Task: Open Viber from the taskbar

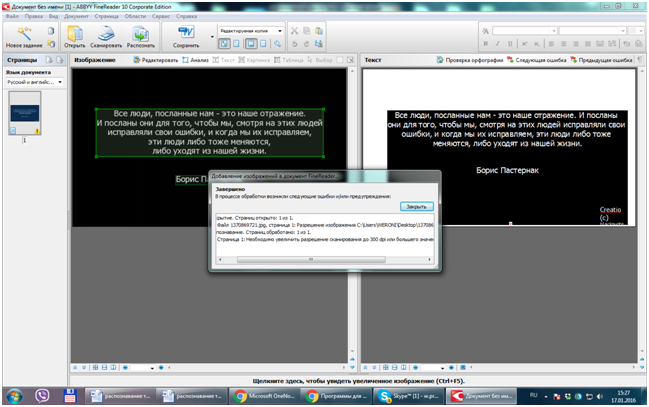Action: pyautogui.click(x=42, y=396)
